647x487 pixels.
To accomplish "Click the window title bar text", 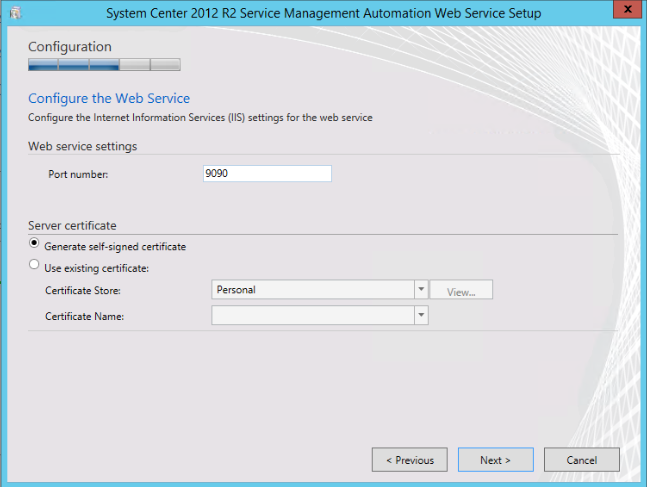I will tap(324, 13).
